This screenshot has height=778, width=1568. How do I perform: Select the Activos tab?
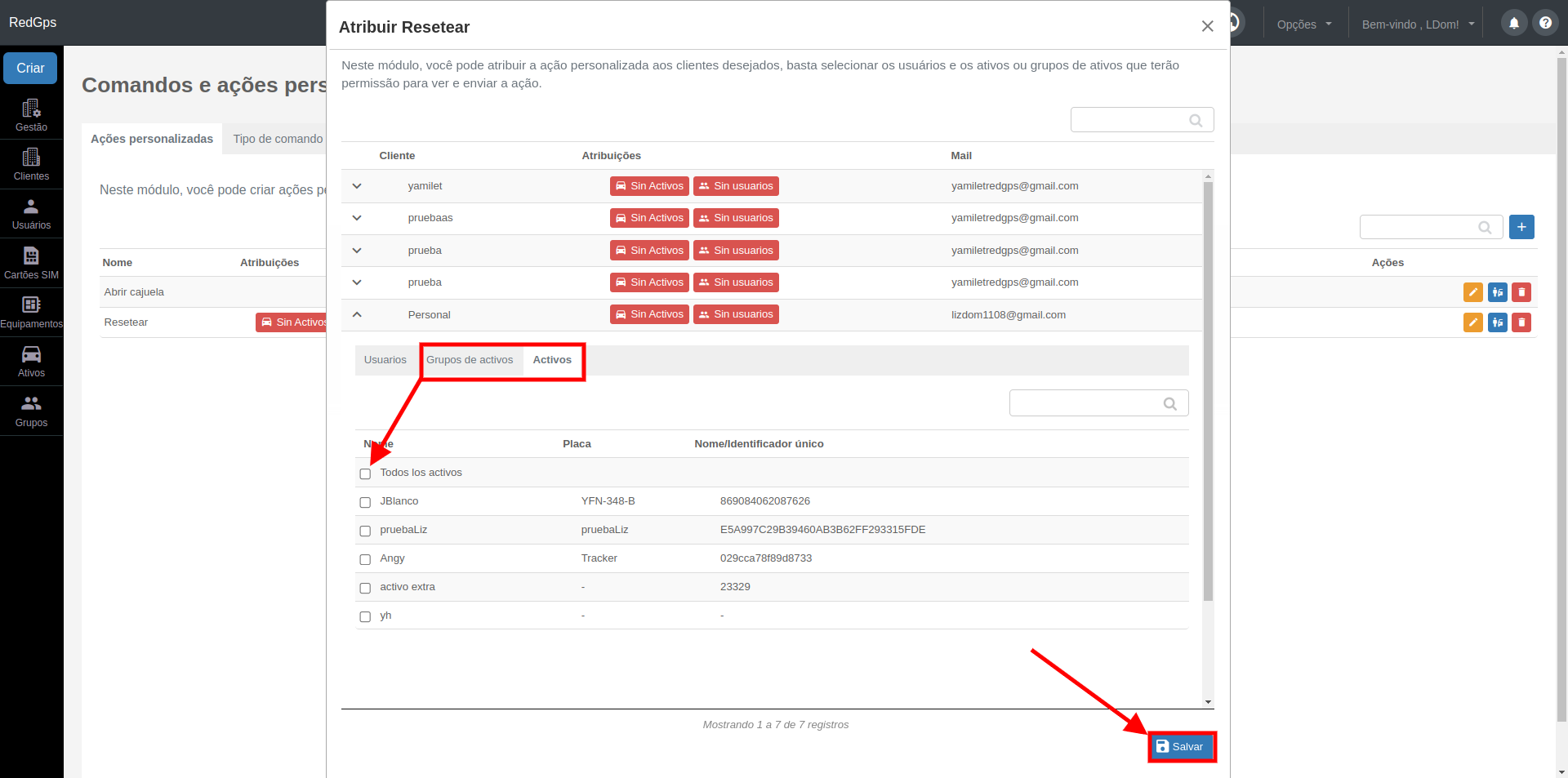(x=553, y=360)
